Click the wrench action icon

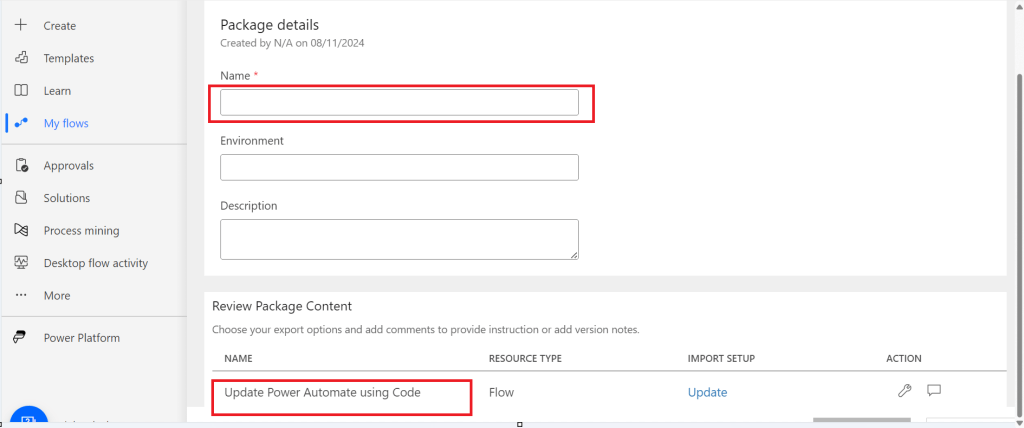coord(905,391)
